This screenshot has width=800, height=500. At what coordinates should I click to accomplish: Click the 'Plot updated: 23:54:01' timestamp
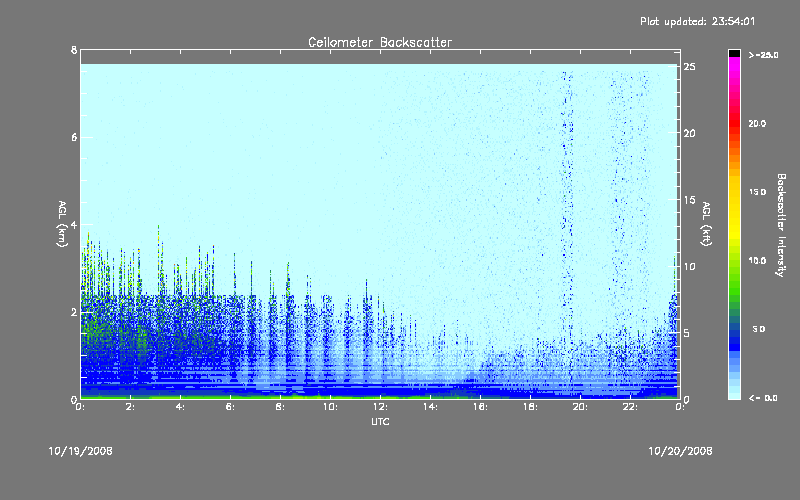point(697,21)
